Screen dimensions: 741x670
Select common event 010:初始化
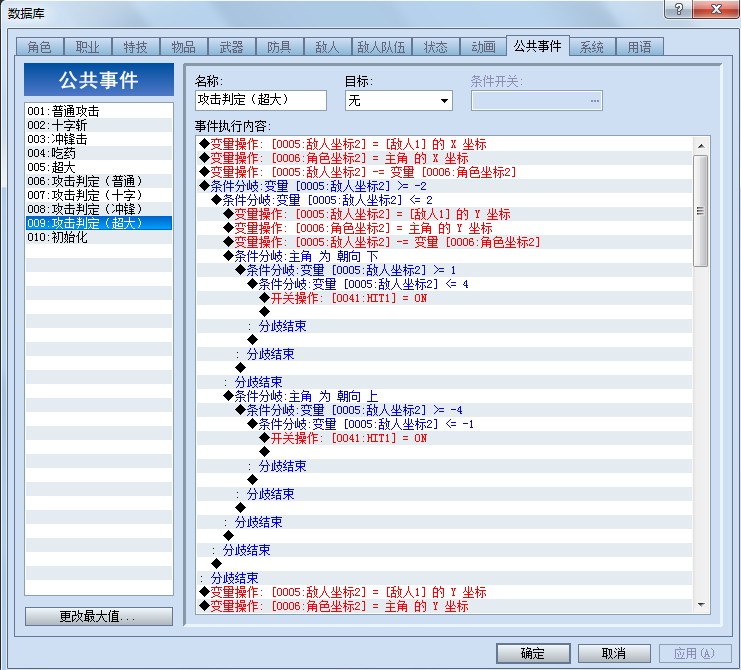pos(99,237)
